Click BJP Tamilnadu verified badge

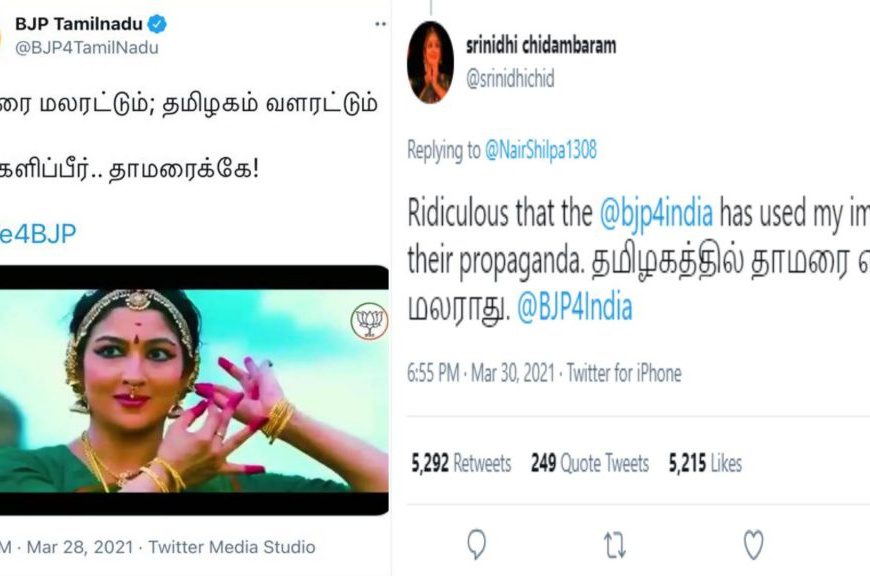click(157, 24)
